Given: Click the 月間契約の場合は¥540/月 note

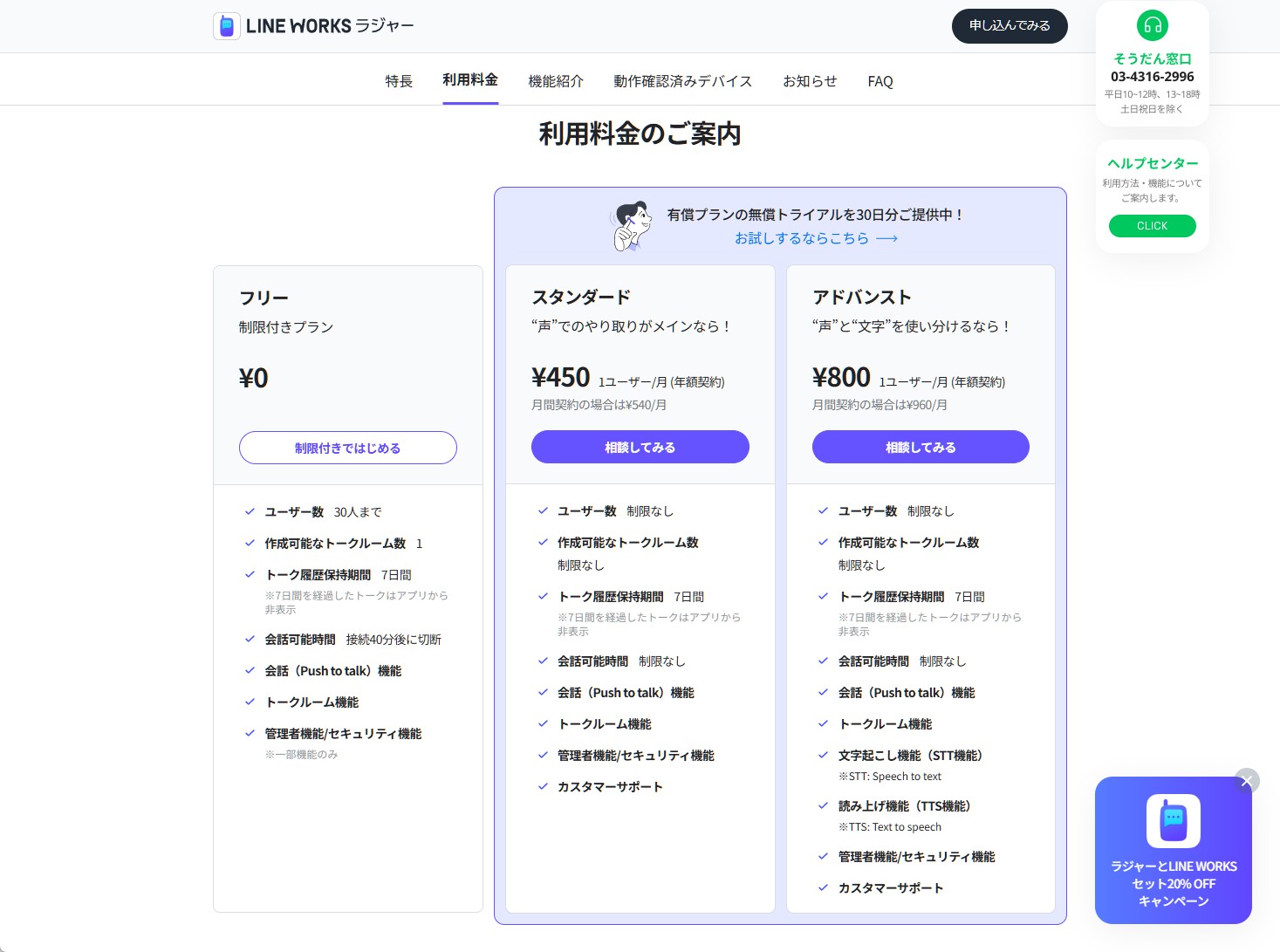Looking at the screenshot, I should 599,405.
